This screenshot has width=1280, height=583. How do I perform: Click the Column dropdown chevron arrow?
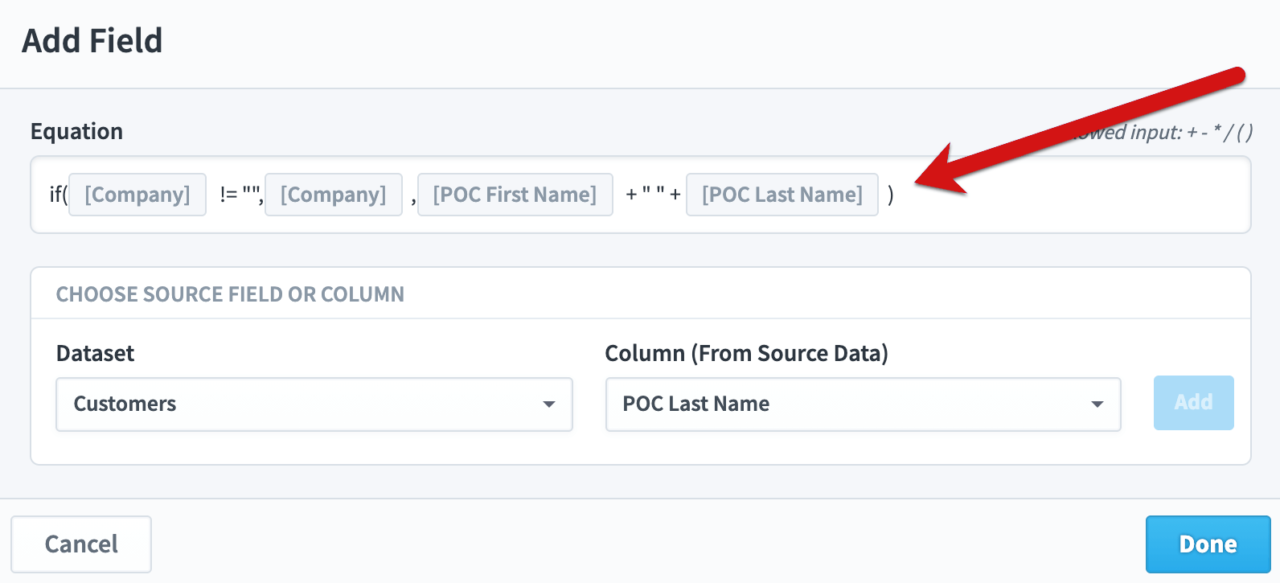tap(1097, 404)
